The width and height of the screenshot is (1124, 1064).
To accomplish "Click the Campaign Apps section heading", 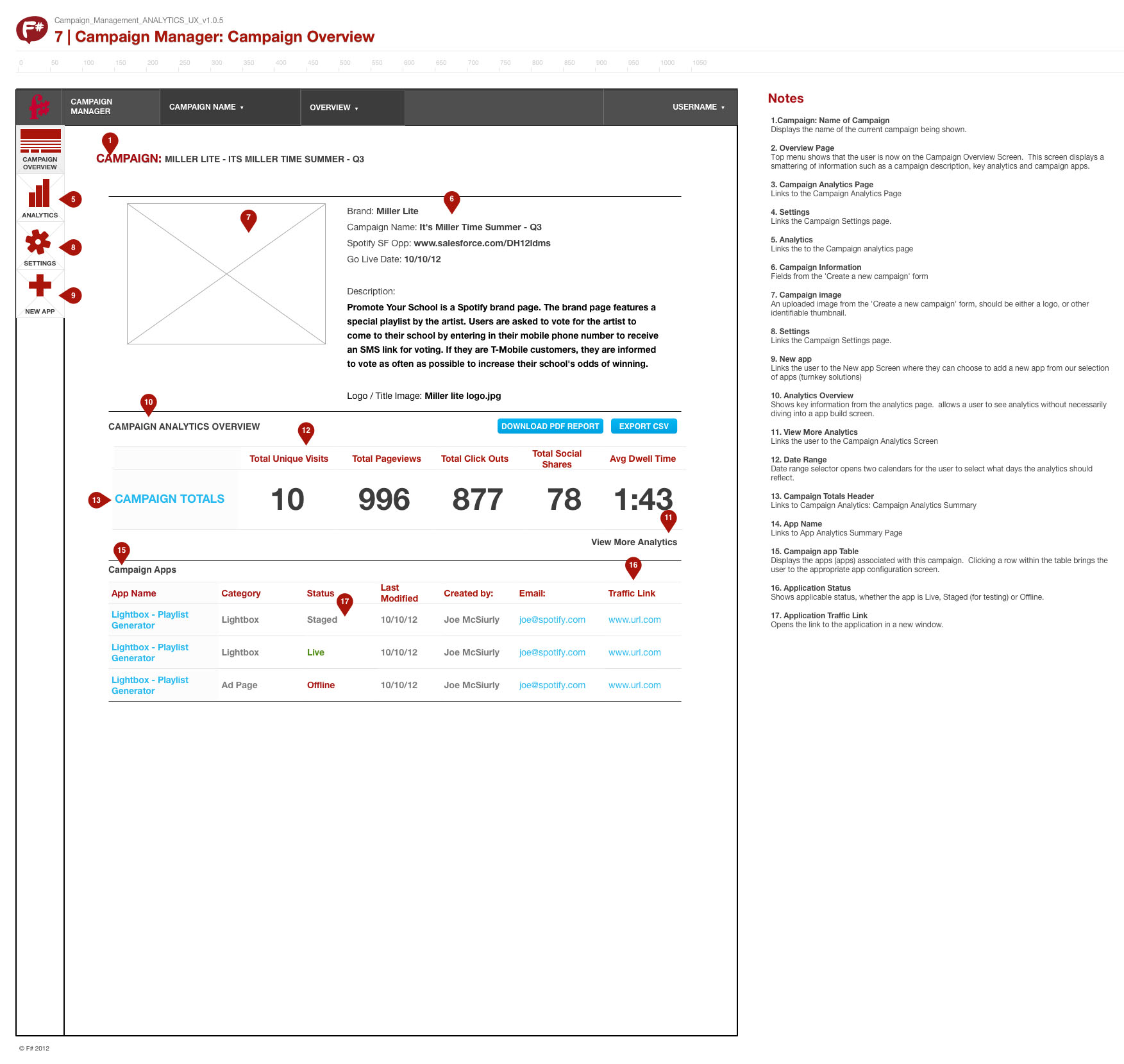I will tap(142, 570).
